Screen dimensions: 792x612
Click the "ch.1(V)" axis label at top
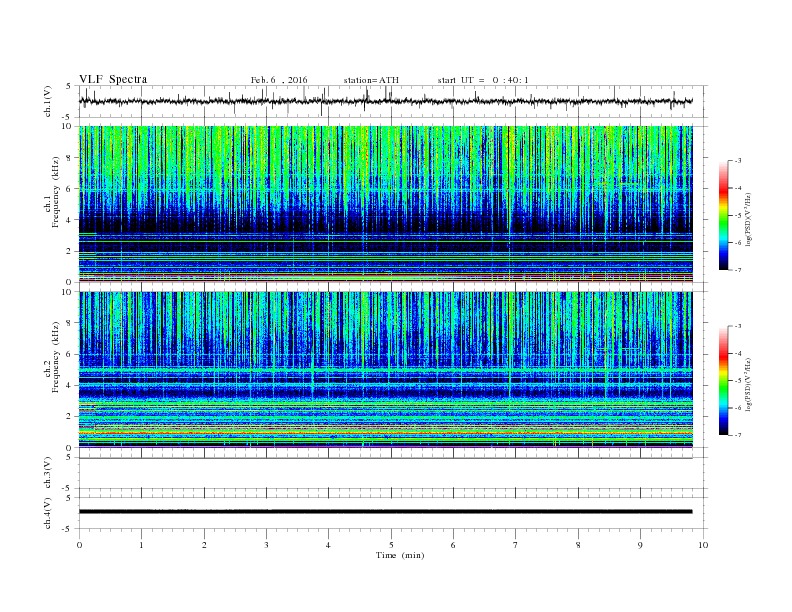click(48, 100)
